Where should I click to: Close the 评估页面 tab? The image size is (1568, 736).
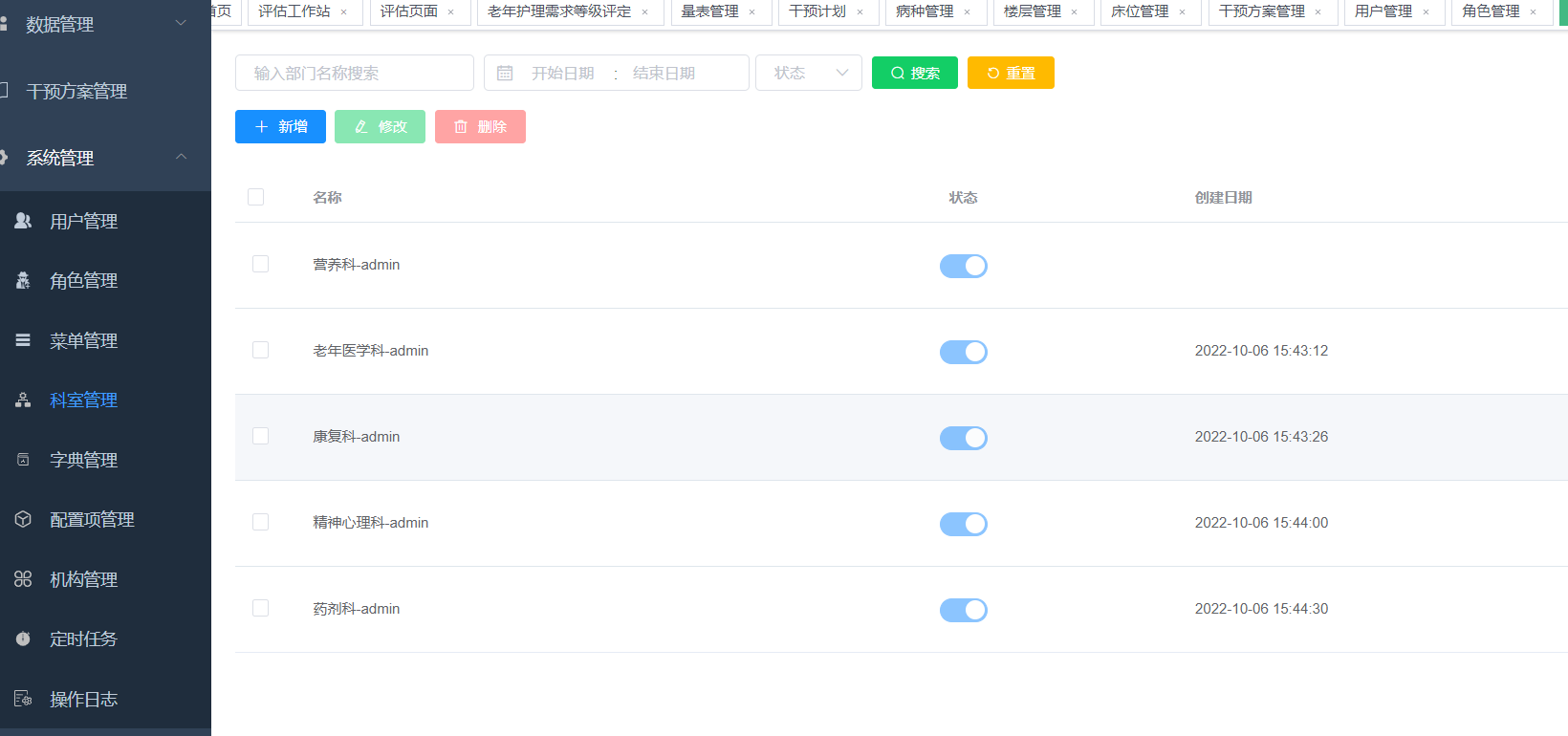451,11
